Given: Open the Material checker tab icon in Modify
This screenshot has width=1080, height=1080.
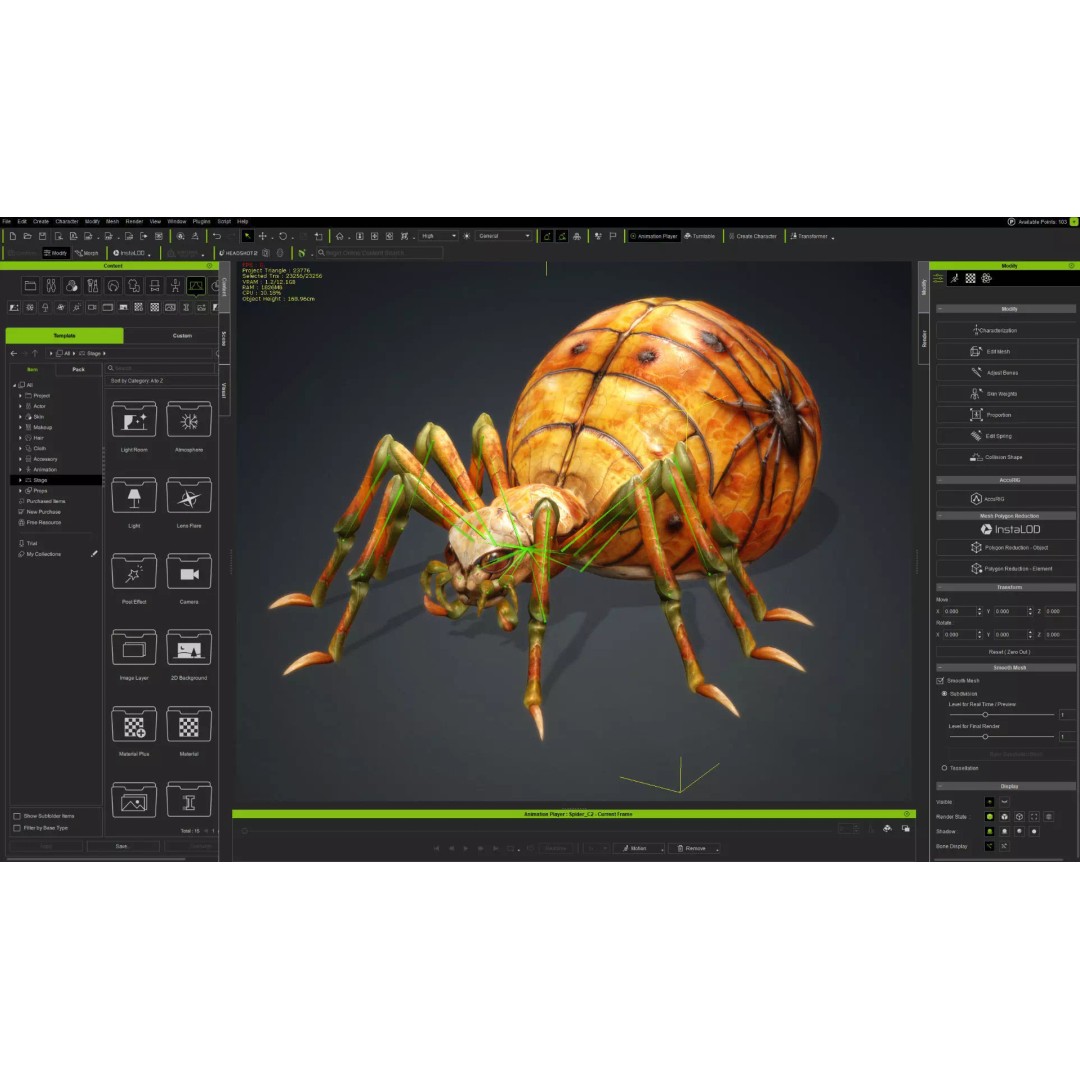Looking at the screenshot, I should point(970,278).
